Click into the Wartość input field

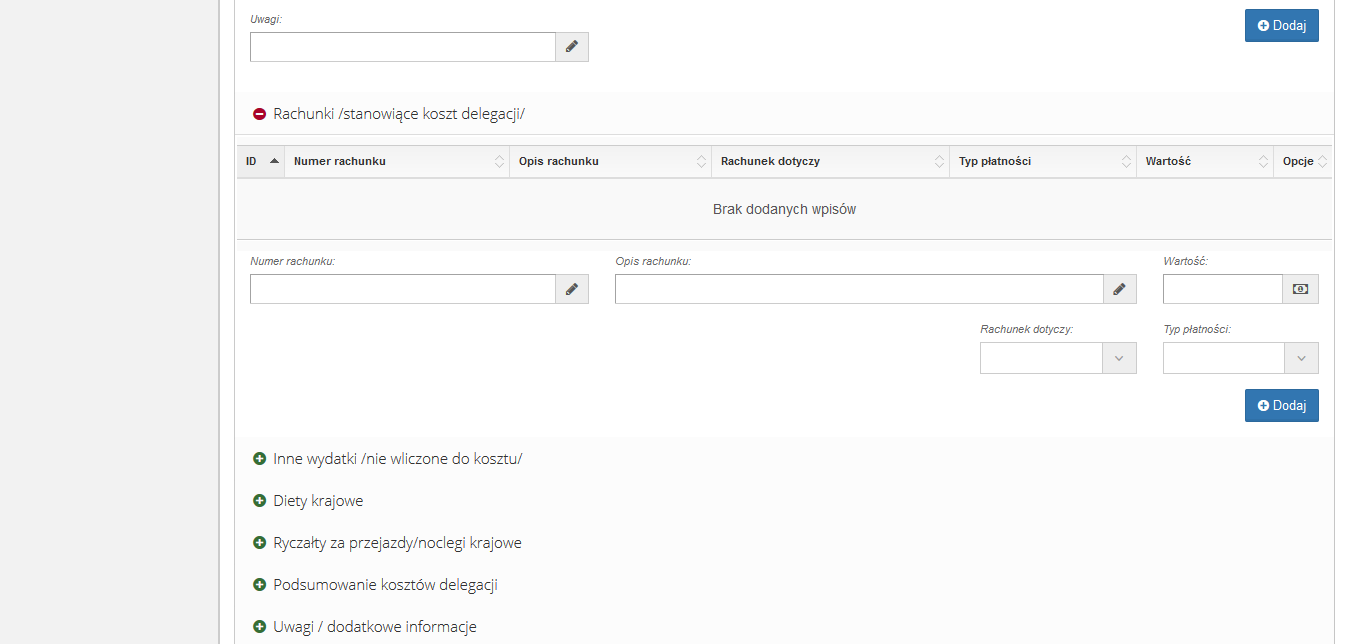click(x=1222, y=289)
